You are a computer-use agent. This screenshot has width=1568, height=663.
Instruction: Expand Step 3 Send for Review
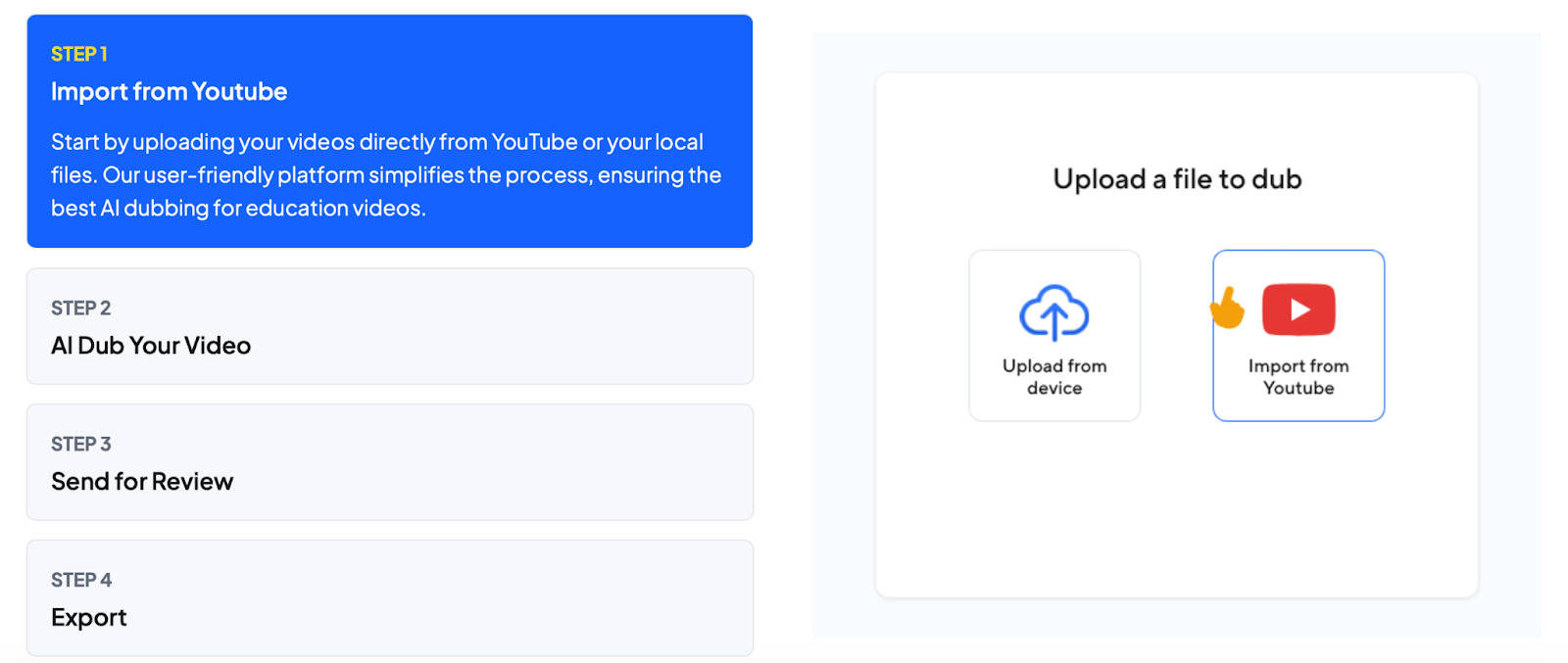pyautogui.click(x=389, y=462)
